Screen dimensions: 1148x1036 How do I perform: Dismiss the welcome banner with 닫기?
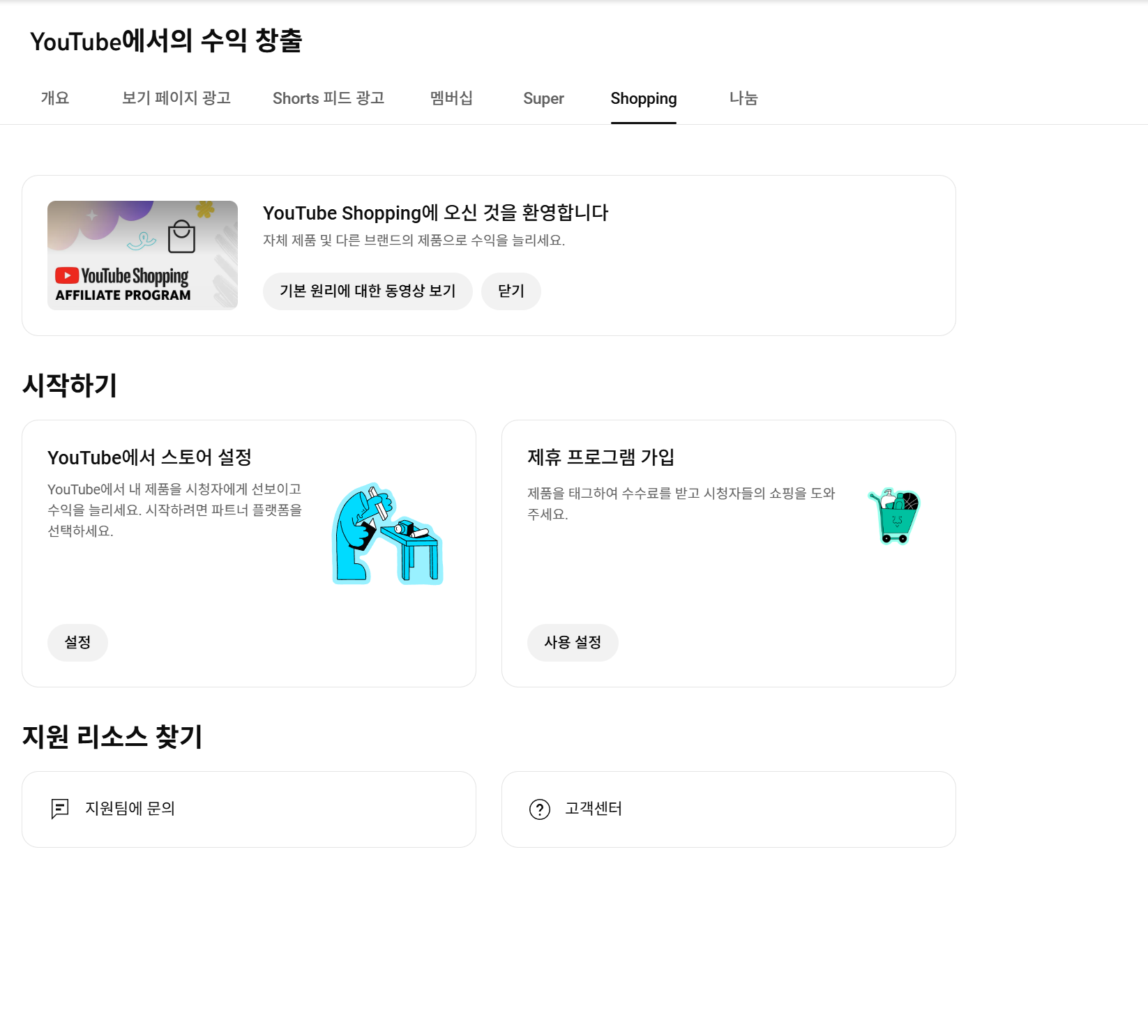pyautogui.click(x=511, y=291)
